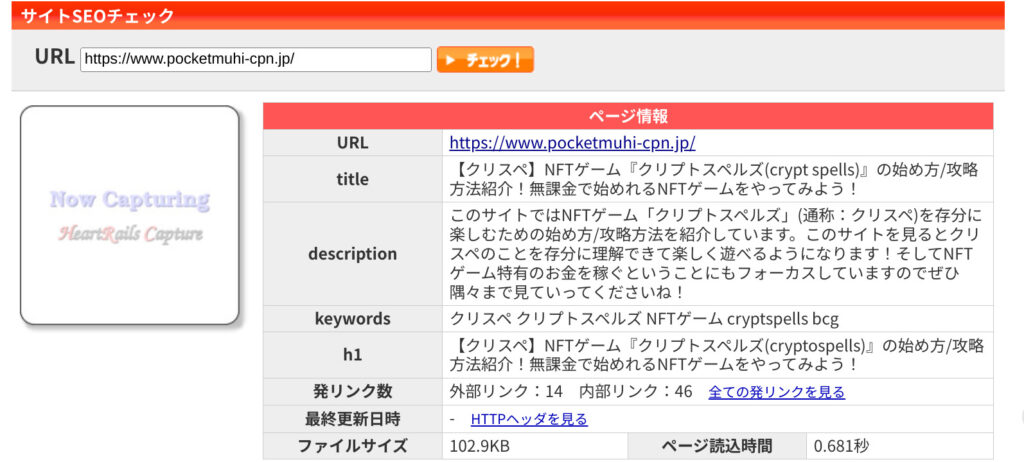Click the URL input field
The height and width of the screenshot is (462, 1024).
(256, 59)
